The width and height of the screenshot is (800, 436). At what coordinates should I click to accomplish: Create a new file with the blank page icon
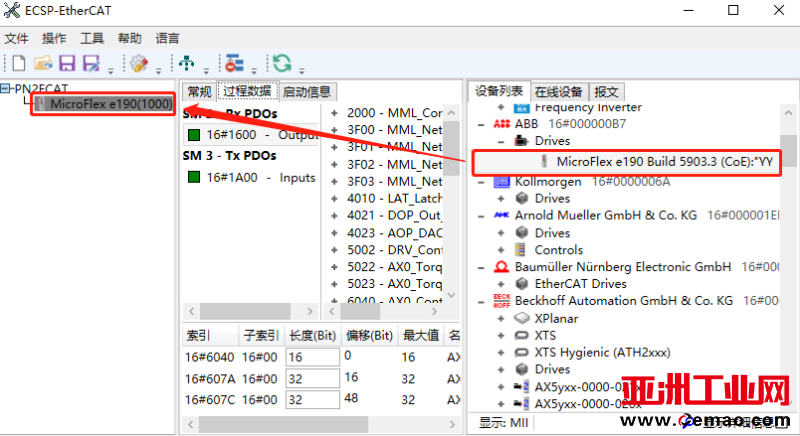pyautogui.click(x=19, y=63)
